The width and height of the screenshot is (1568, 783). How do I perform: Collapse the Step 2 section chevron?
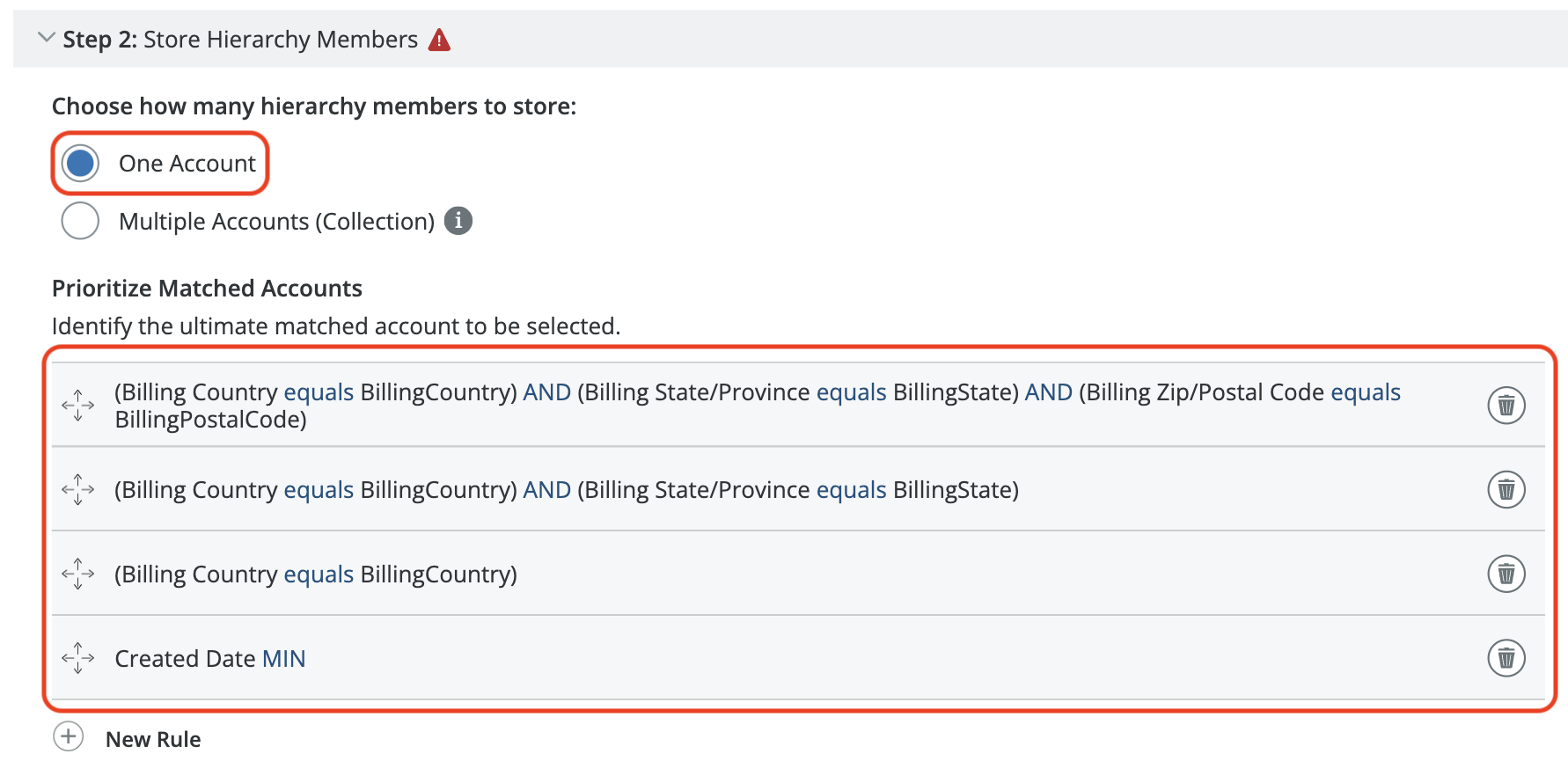[x=46, y=38]
